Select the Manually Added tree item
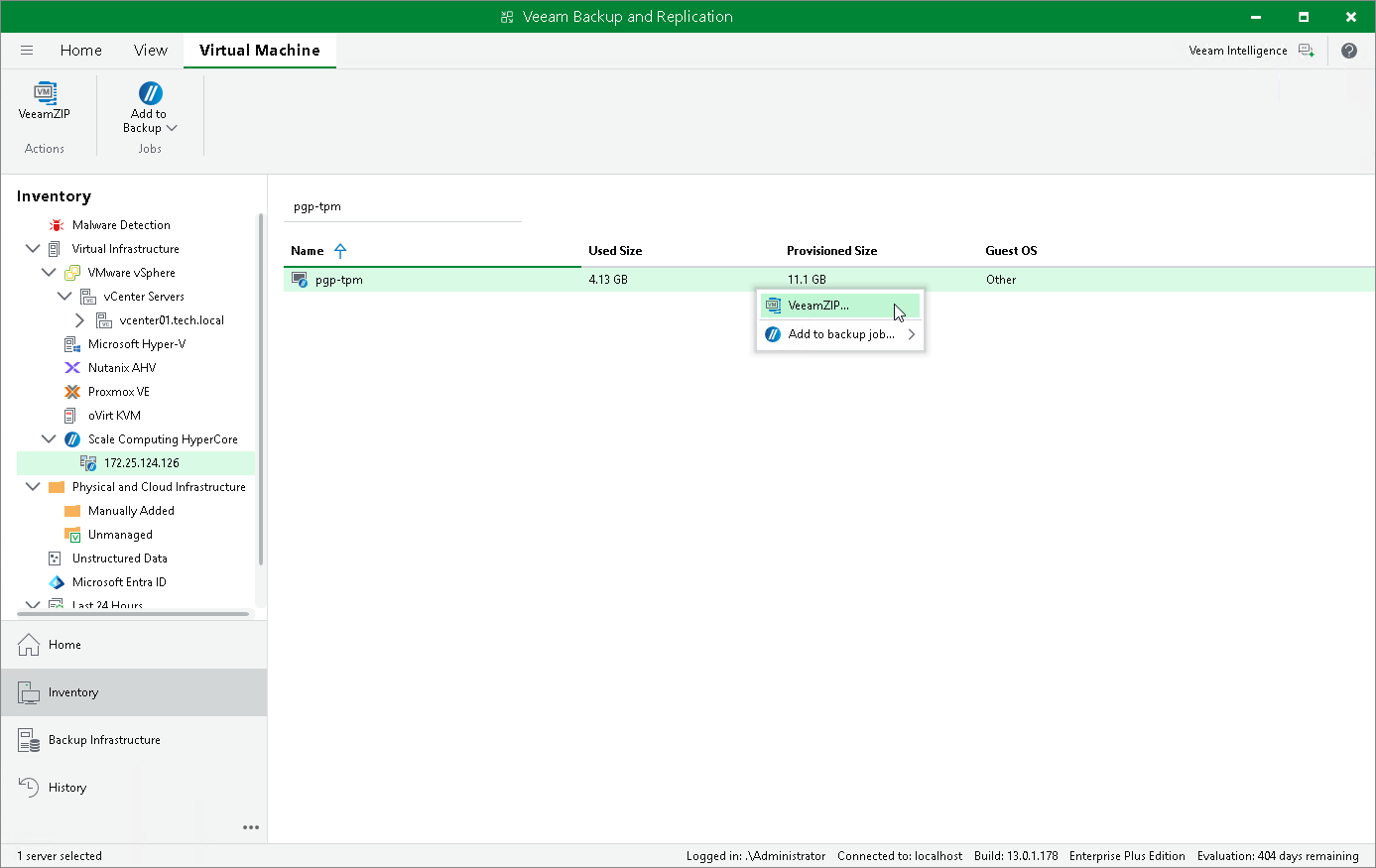1376x868 pixels. click(x=131, y=511)
